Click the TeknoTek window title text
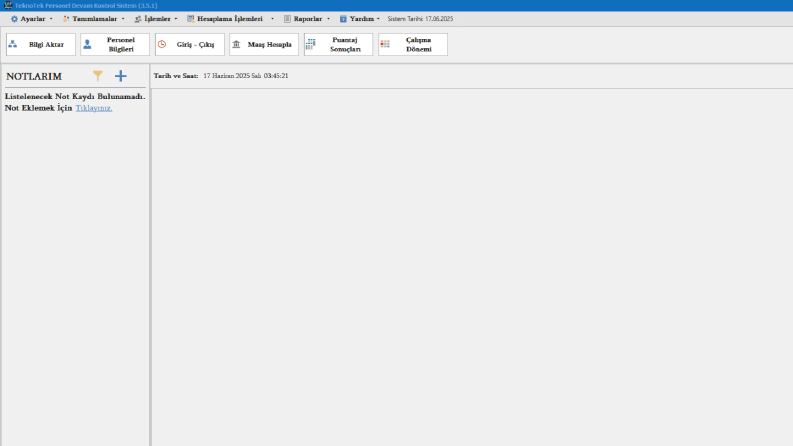This screenshot has height=446, width=793. pyautogui.click(x=86, y=6)
